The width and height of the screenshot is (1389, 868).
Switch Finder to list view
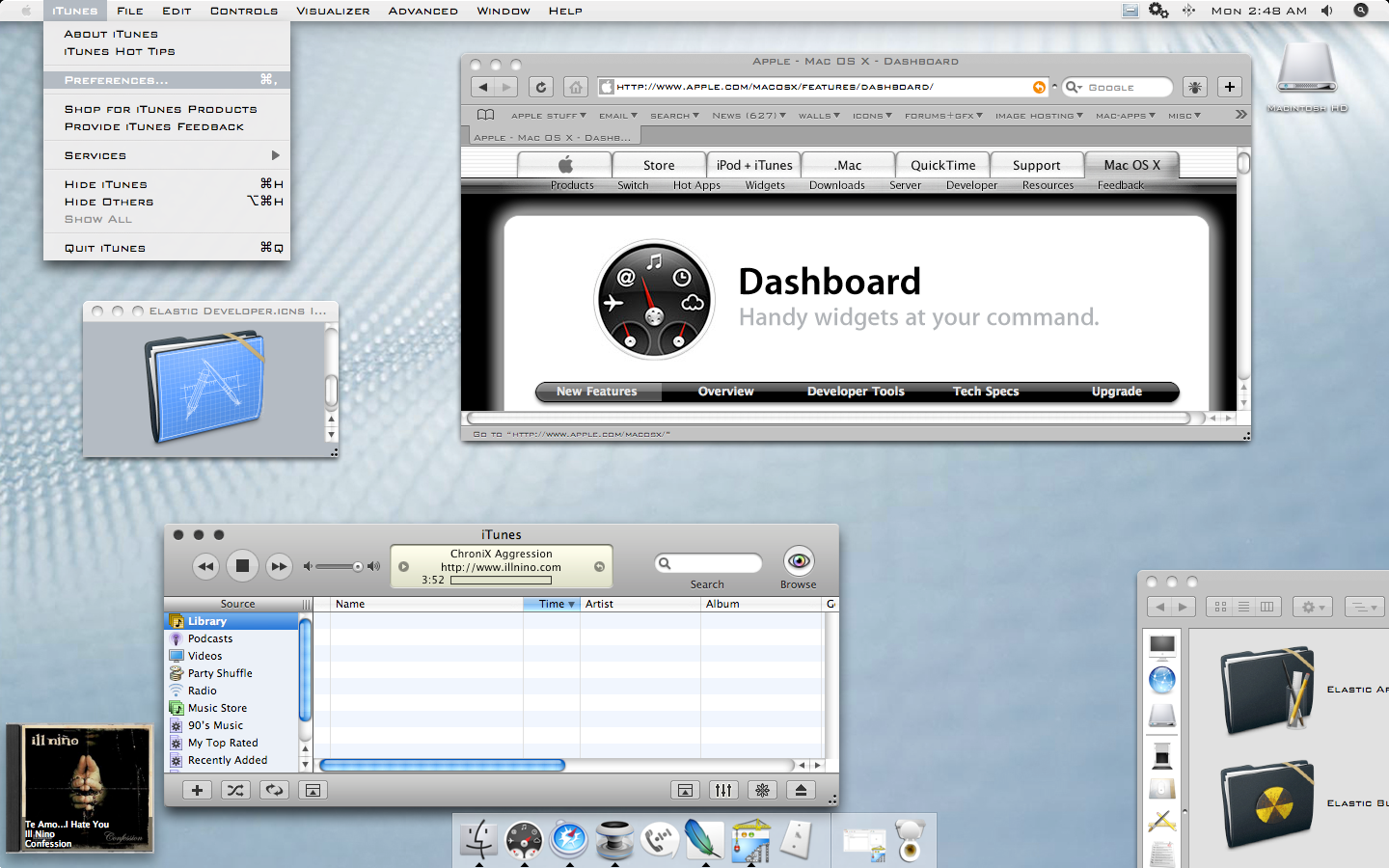click(1243, 607)
